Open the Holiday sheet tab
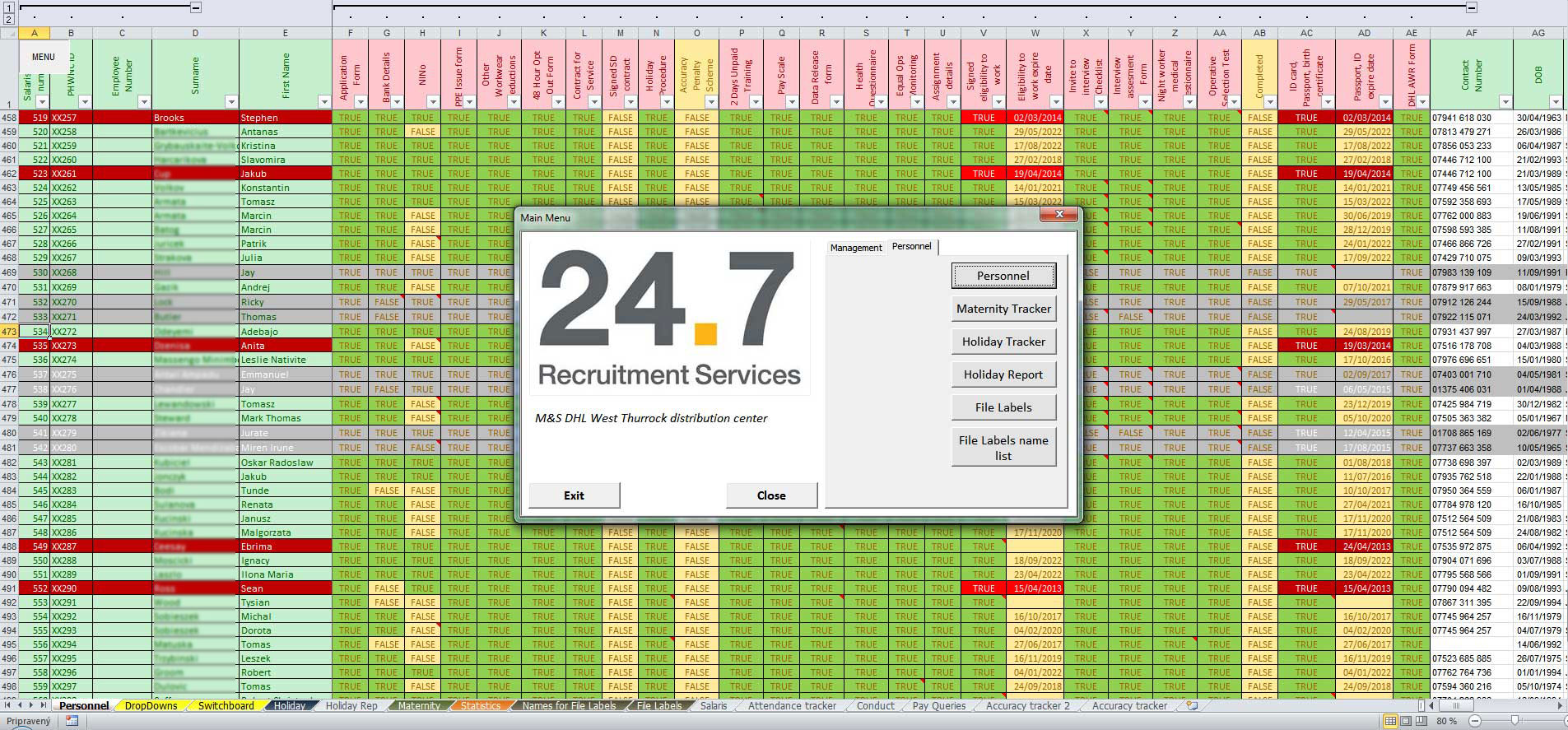 (290, 705)
